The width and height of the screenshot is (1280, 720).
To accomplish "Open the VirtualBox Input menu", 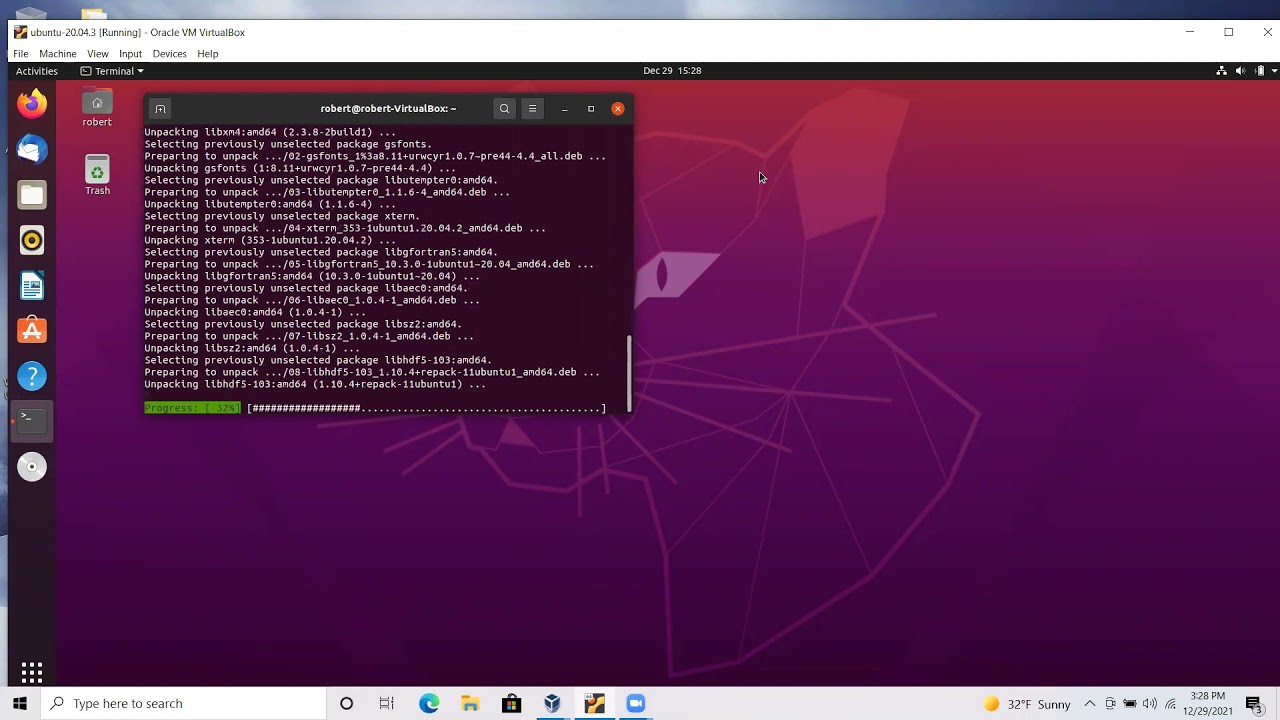I will (130, 54).
